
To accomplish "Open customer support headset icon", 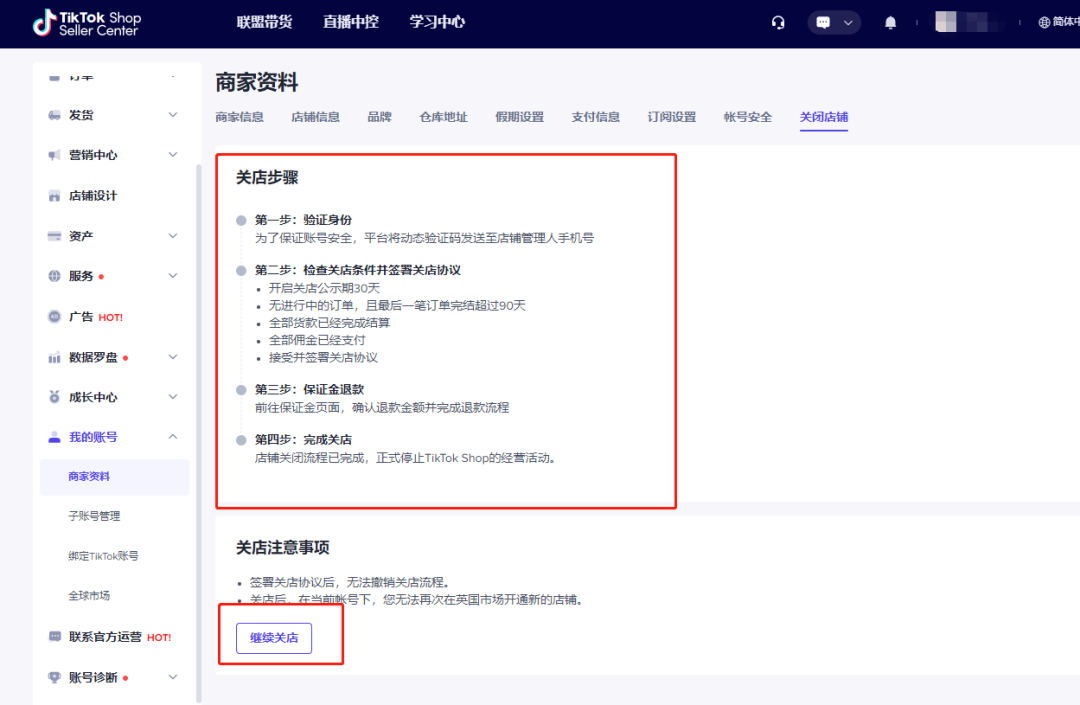I will coord(778,23).
